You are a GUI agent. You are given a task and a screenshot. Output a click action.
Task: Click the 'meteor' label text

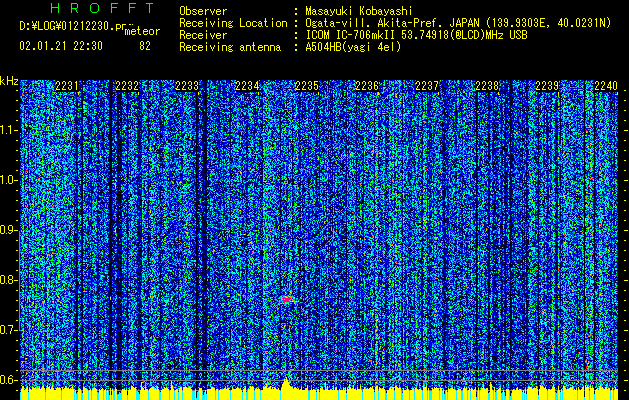[142, 31]
